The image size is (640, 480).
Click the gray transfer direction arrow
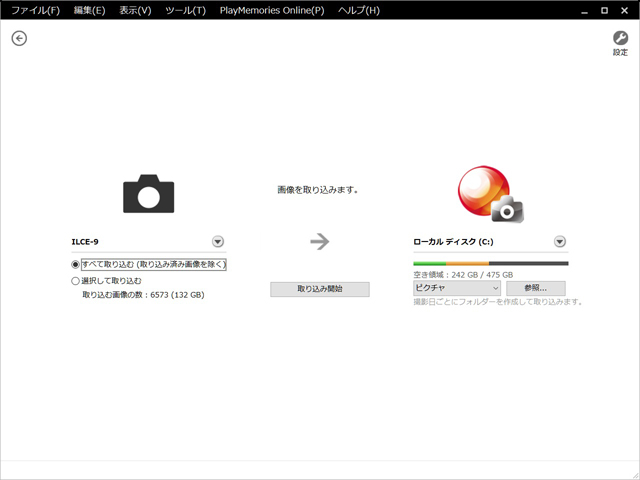point(319,241)
